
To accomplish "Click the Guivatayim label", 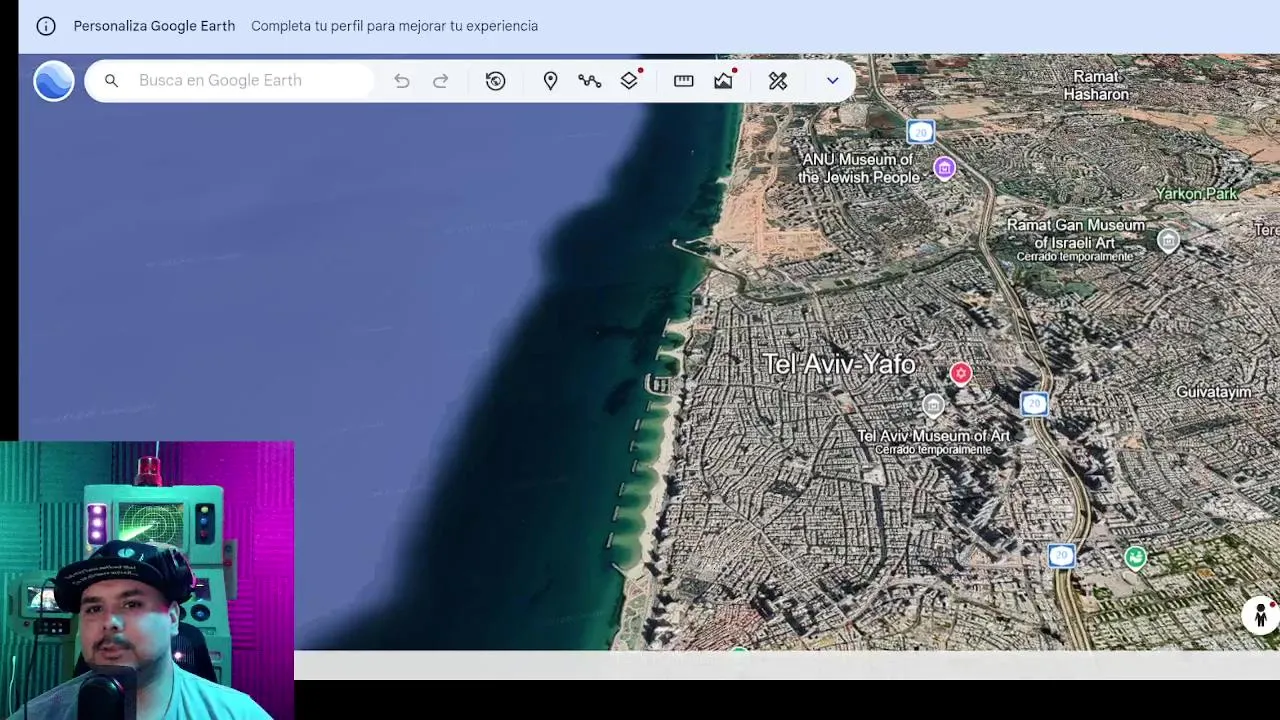I will pos(1214,392).
